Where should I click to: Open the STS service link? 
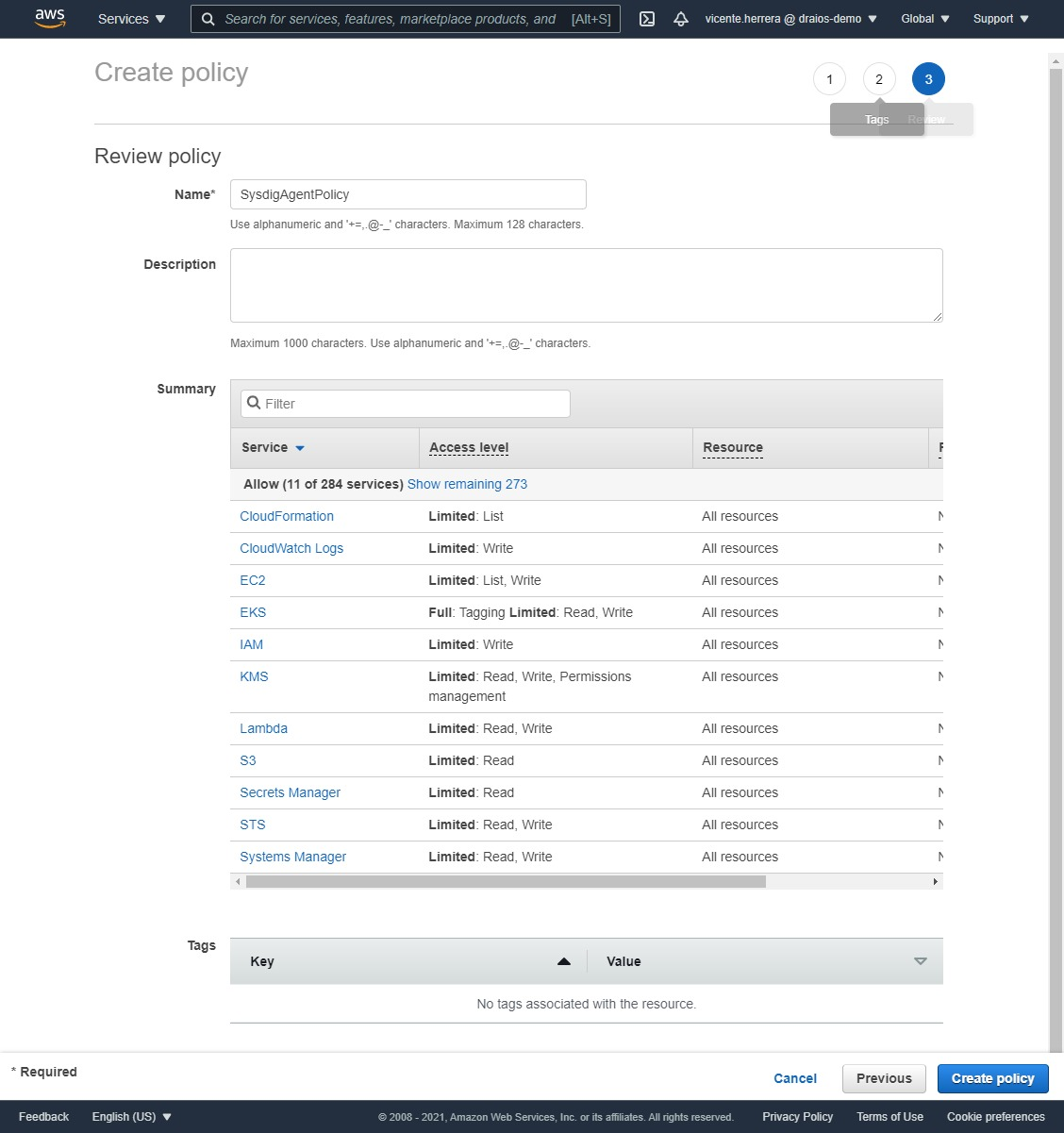click(253, 825)
